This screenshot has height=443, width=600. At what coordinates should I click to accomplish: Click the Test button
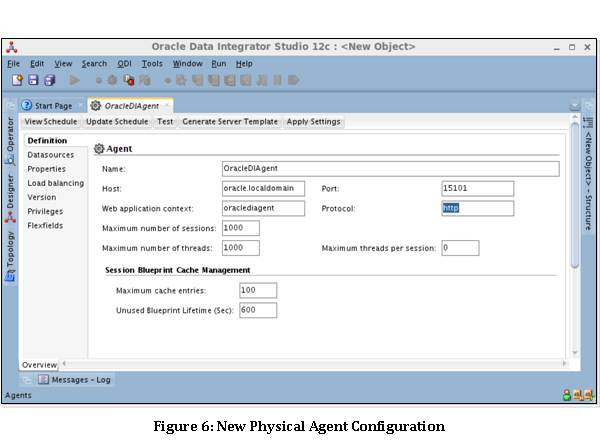pos(165,122)
